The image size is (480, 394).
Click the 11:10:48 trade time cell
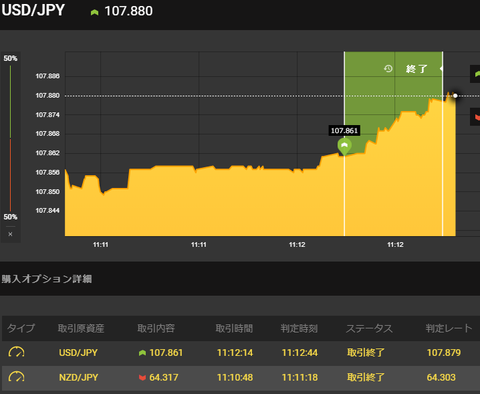click(x=235, y=377)
